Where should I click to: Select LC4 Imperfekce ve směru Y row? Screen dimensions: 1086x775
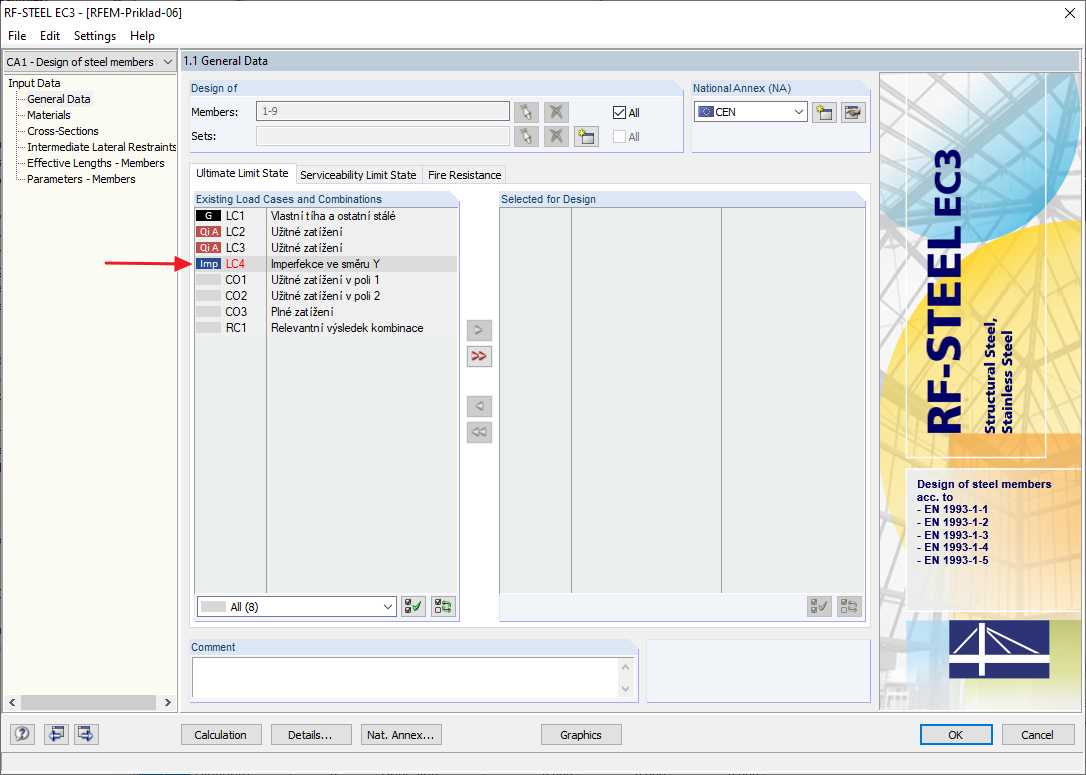point(326,264)
